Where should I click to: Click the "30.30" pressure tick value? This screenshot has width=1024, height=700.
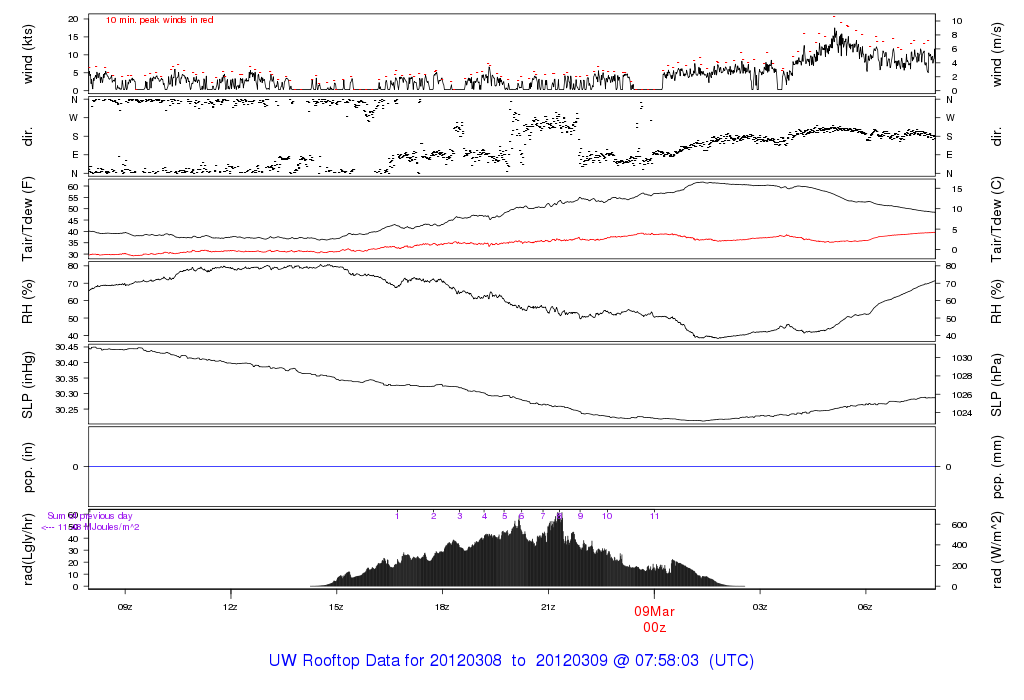tap(67, 394)
